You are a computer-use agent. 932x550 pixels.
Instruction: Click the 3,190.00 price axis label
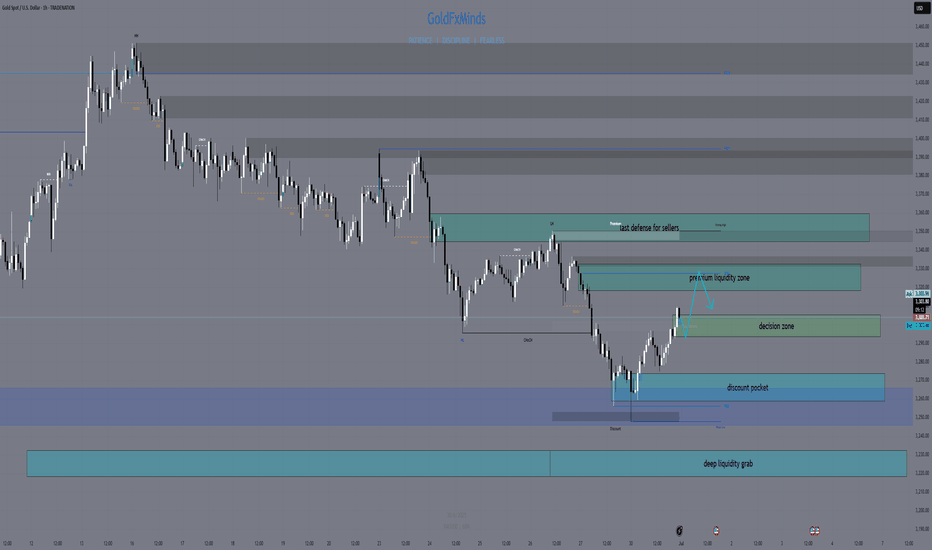(922, 529)
